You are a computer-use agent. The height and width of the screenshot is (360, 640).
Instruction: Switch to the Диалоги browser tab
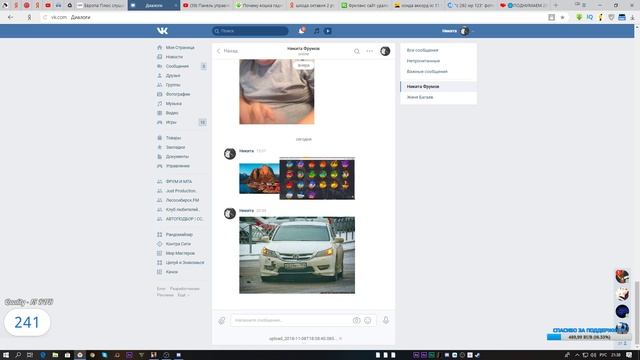(153, 5)
